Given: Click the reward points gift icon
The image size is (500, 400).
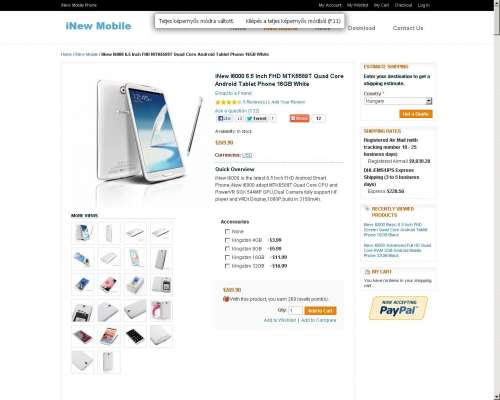Looking at the screenshot, I should click(226, 299).
